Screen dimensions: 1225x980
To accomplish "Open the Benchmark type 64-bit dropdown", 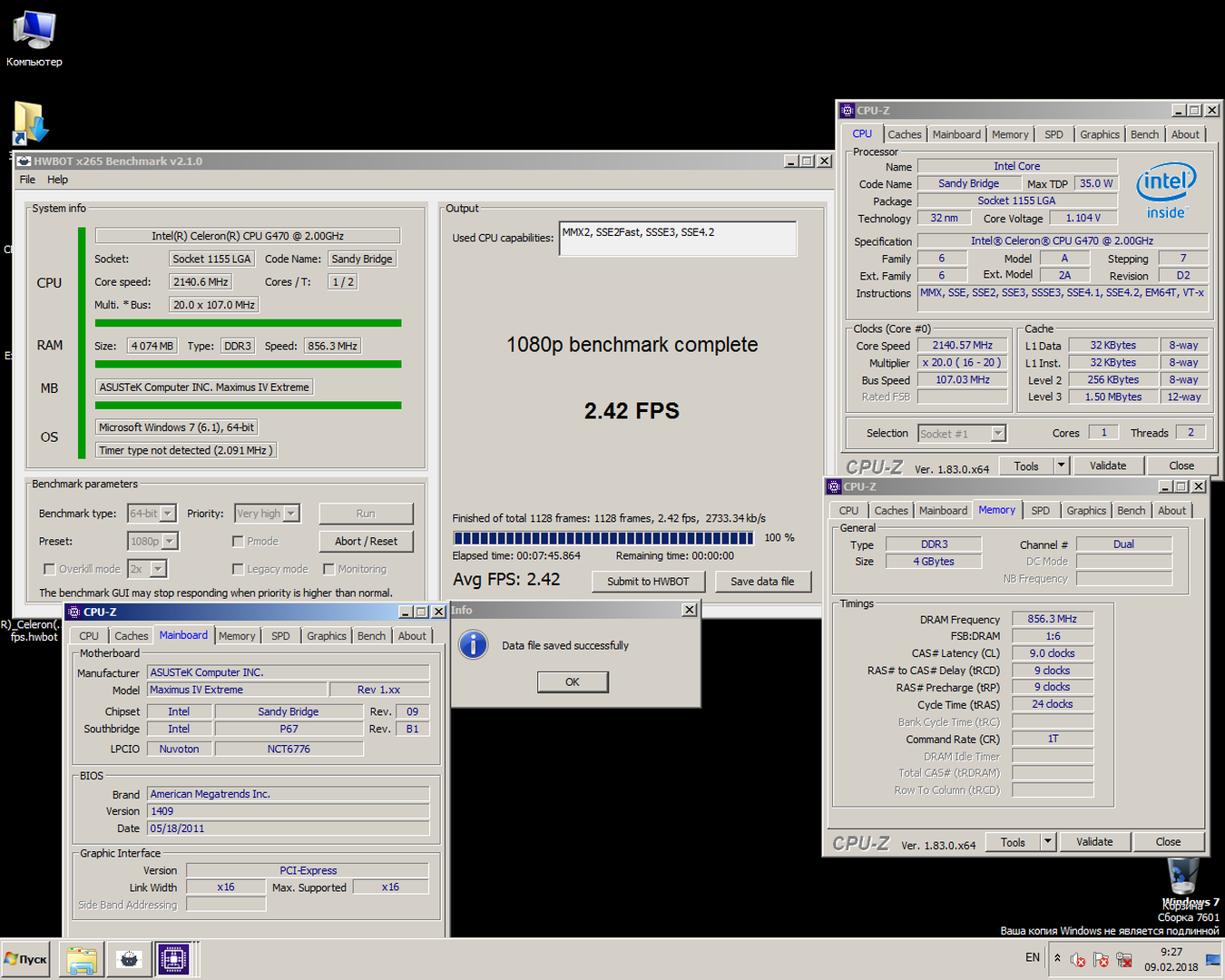I will 152,514.
